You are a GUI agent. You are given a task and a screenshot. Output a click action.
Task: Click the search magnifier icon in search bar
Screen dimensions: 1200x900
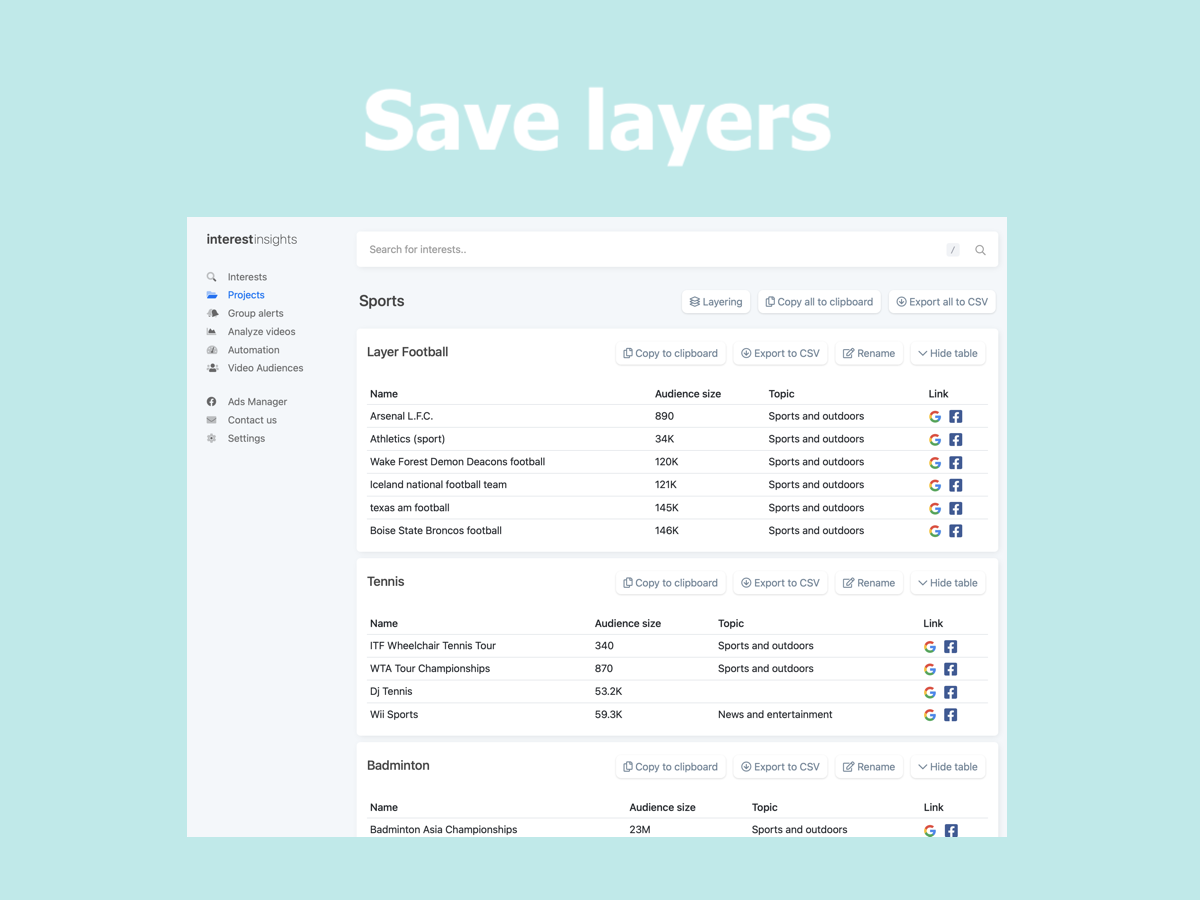click(980, 250)
